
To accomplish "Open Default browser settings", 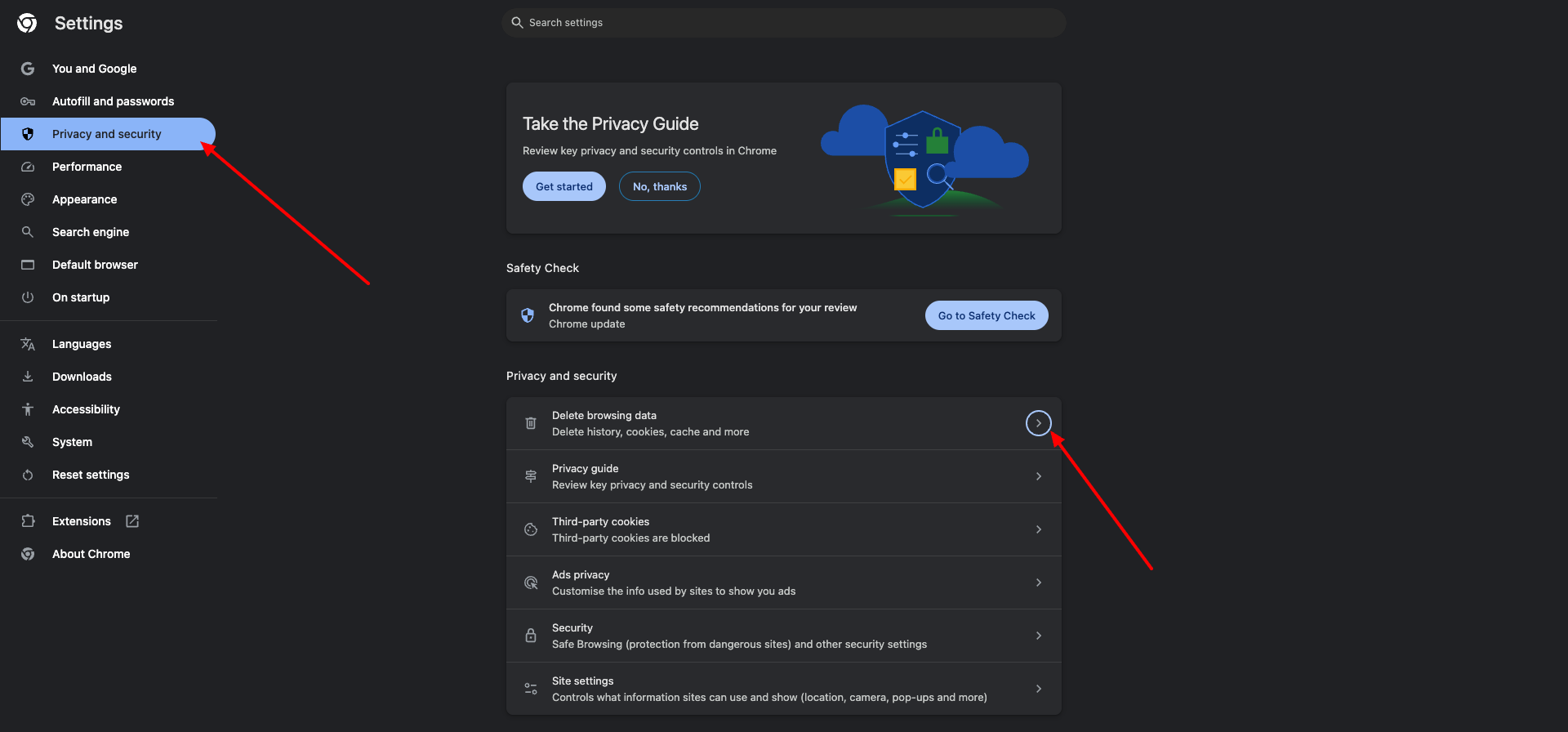I will (x=108, y=265).
